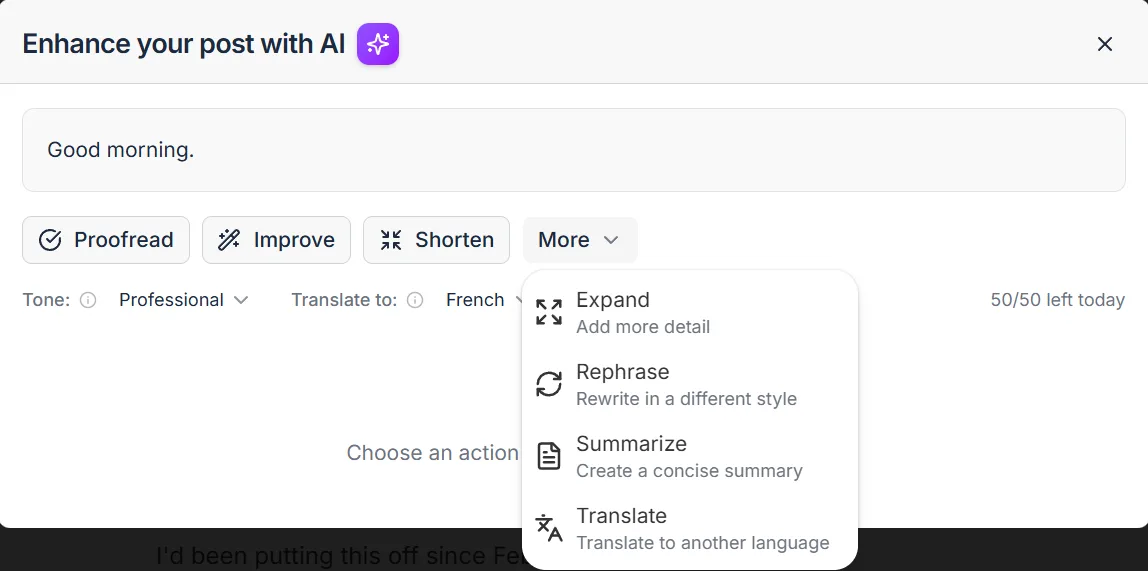This screenshot has height=571, width=1148.
Task: Click the Translate language icon
Action: click(549, 528)
